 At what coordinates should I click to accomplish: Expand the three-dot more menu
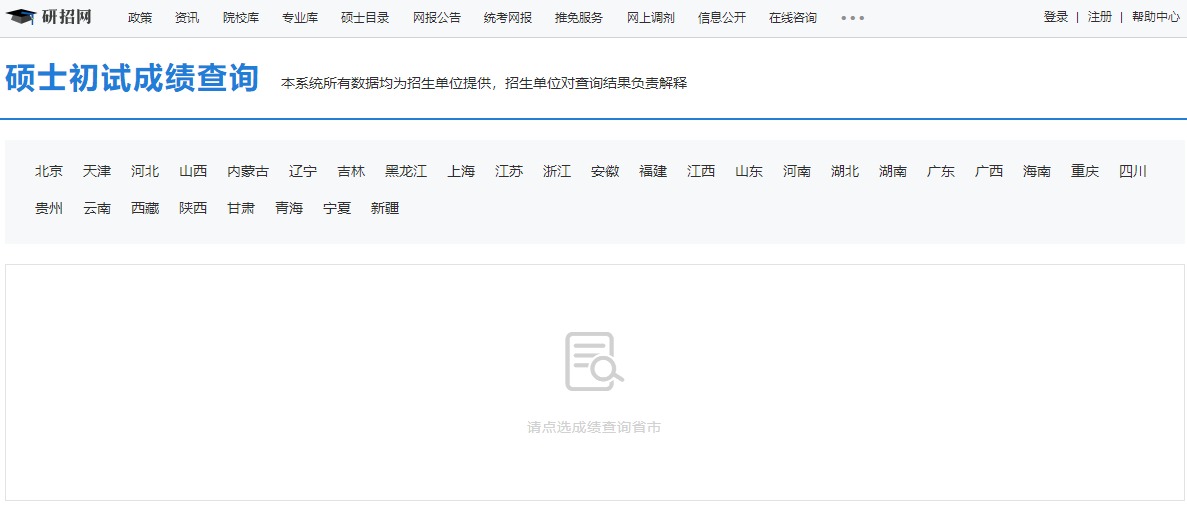(852, 18)
